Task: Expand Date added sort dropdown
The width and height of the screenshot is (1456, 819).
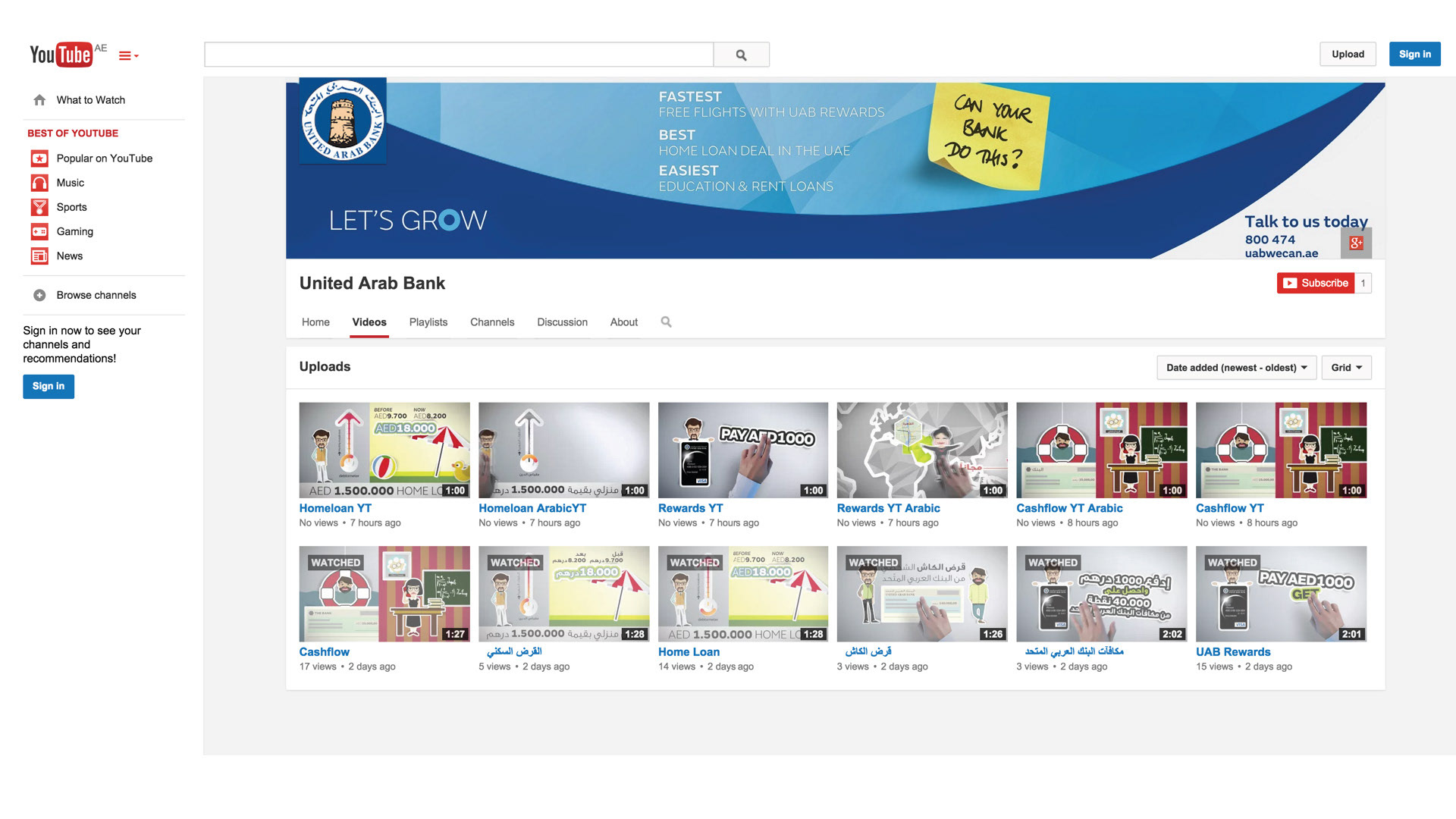Action: [x=1236, y=368]
